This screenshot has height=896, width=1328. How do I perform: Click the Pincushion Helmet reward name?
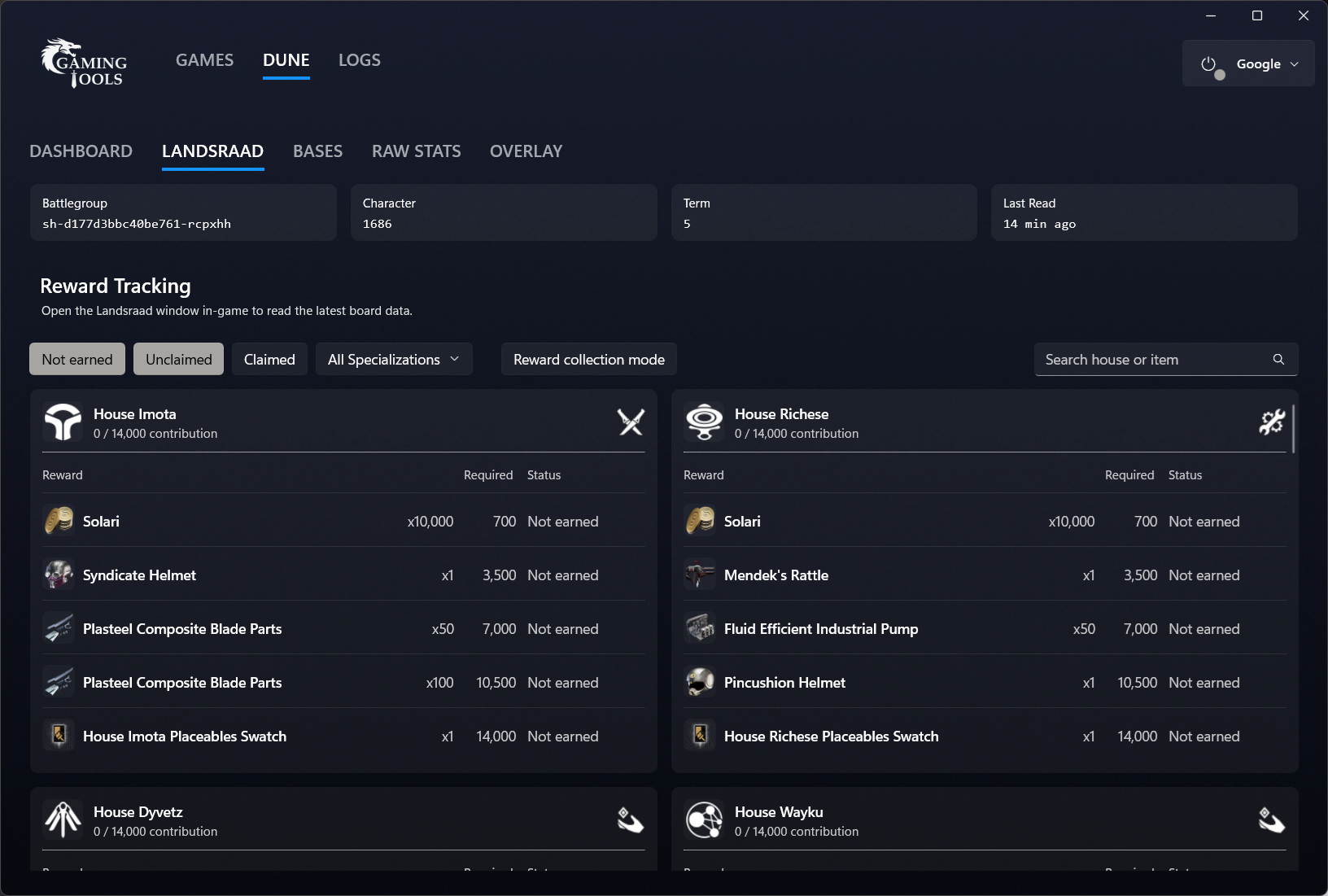point(784,683)
